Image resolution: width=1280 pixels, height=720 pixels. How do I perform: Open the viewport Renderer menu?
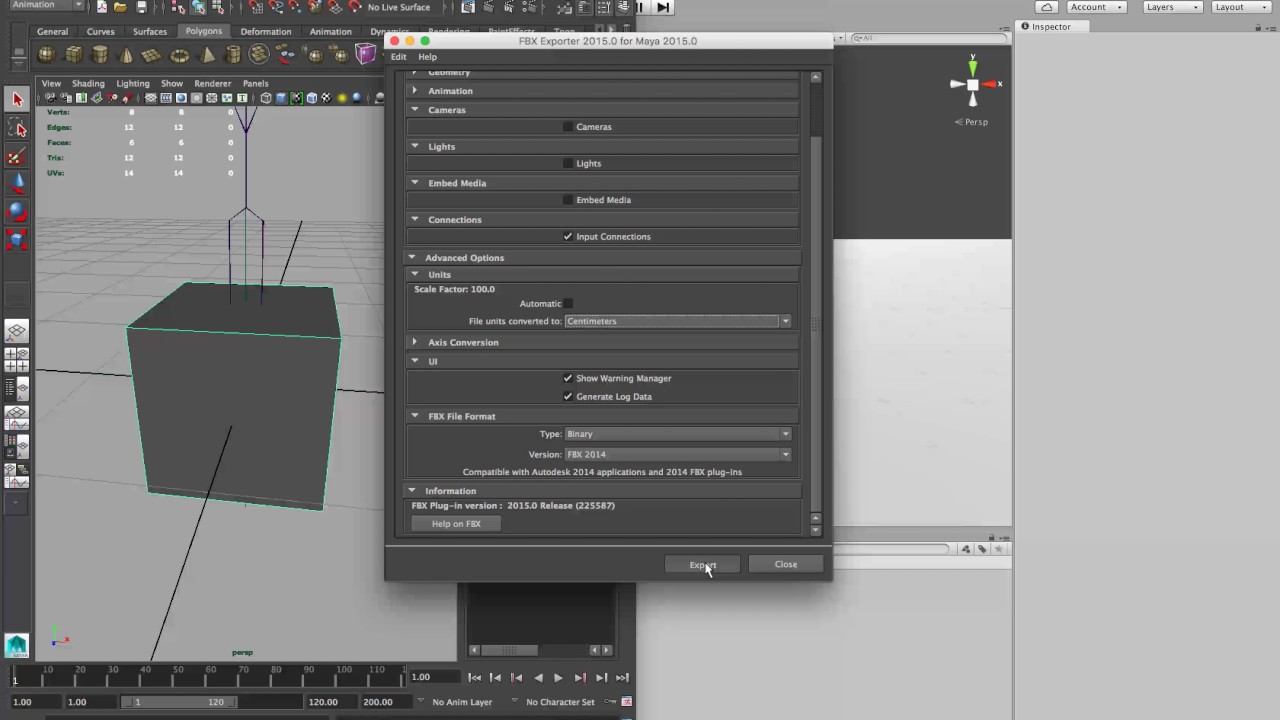coord(213,84)
